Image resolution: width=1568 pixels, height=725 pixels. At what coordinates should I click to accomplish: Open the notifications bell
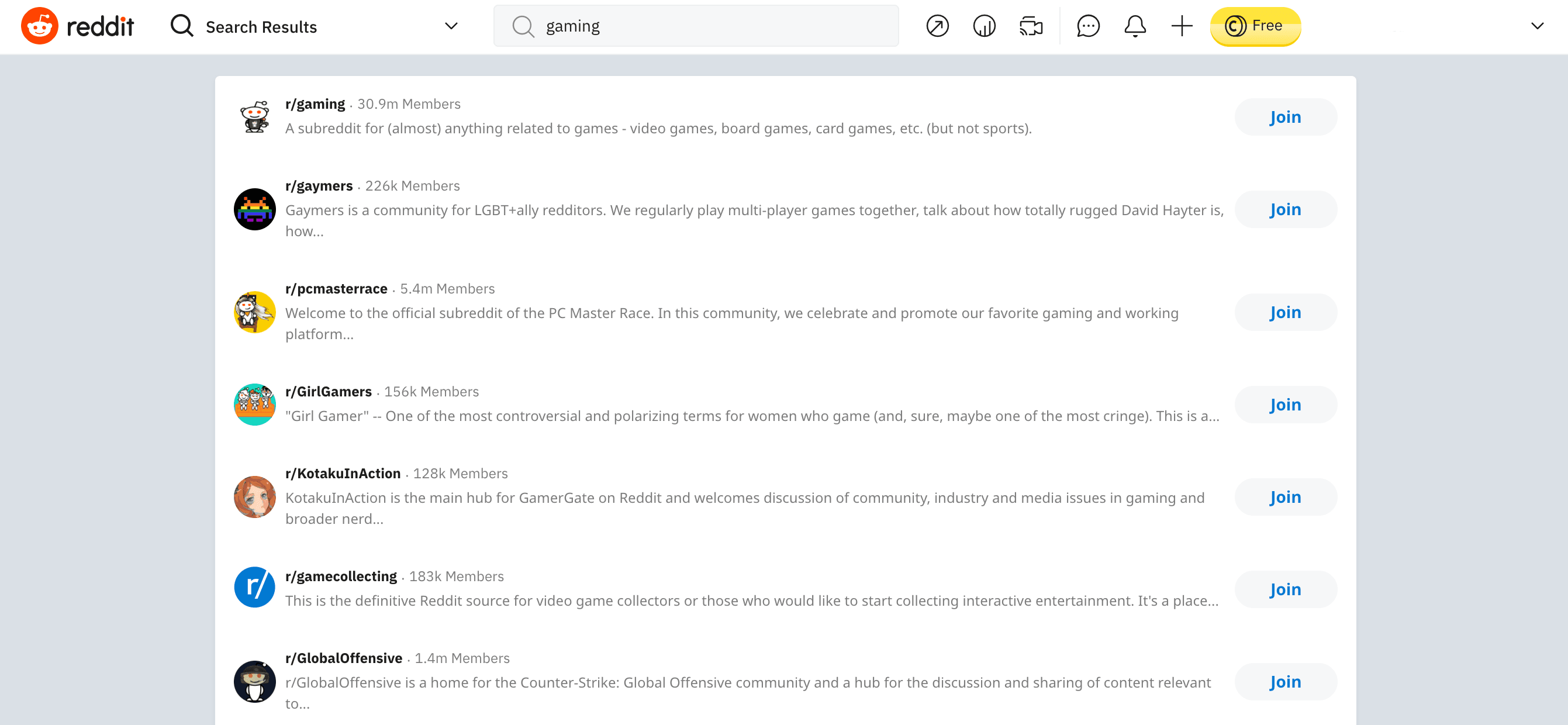(1135, 26)
